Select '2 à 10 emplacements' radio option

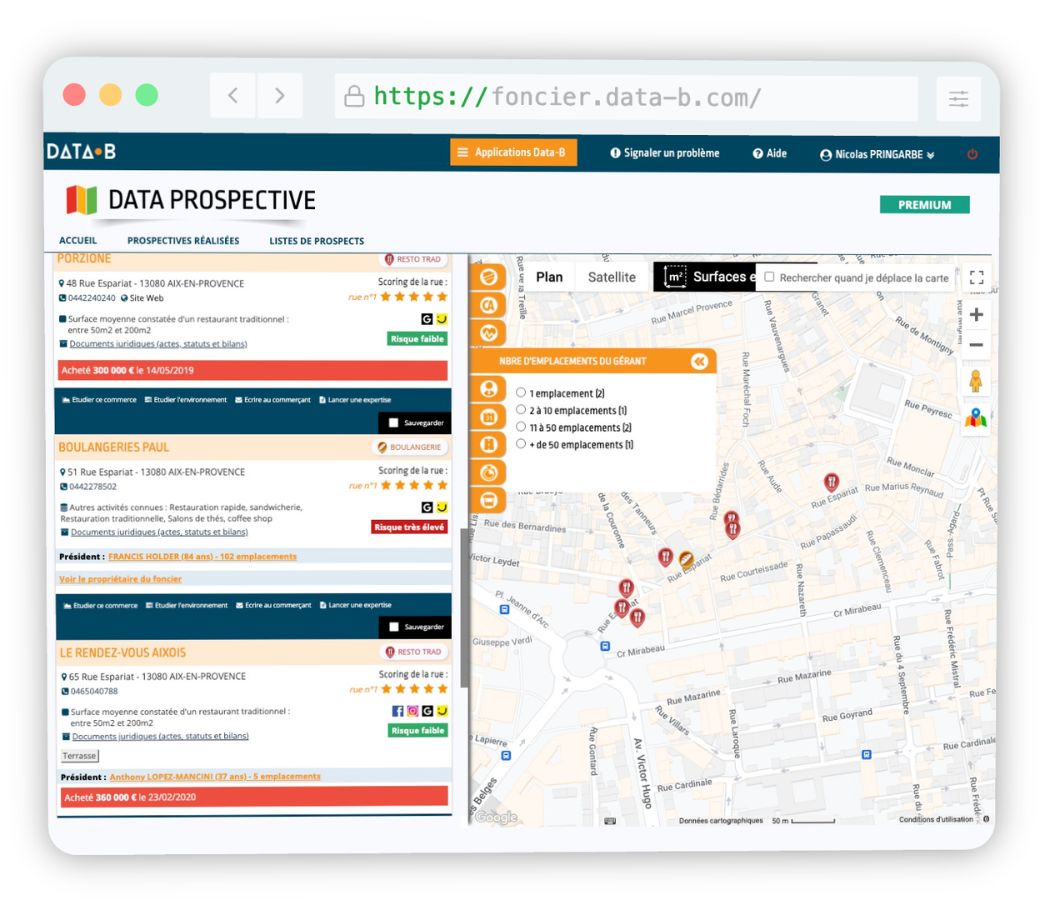pyautogui.click(x=520, y=409)
